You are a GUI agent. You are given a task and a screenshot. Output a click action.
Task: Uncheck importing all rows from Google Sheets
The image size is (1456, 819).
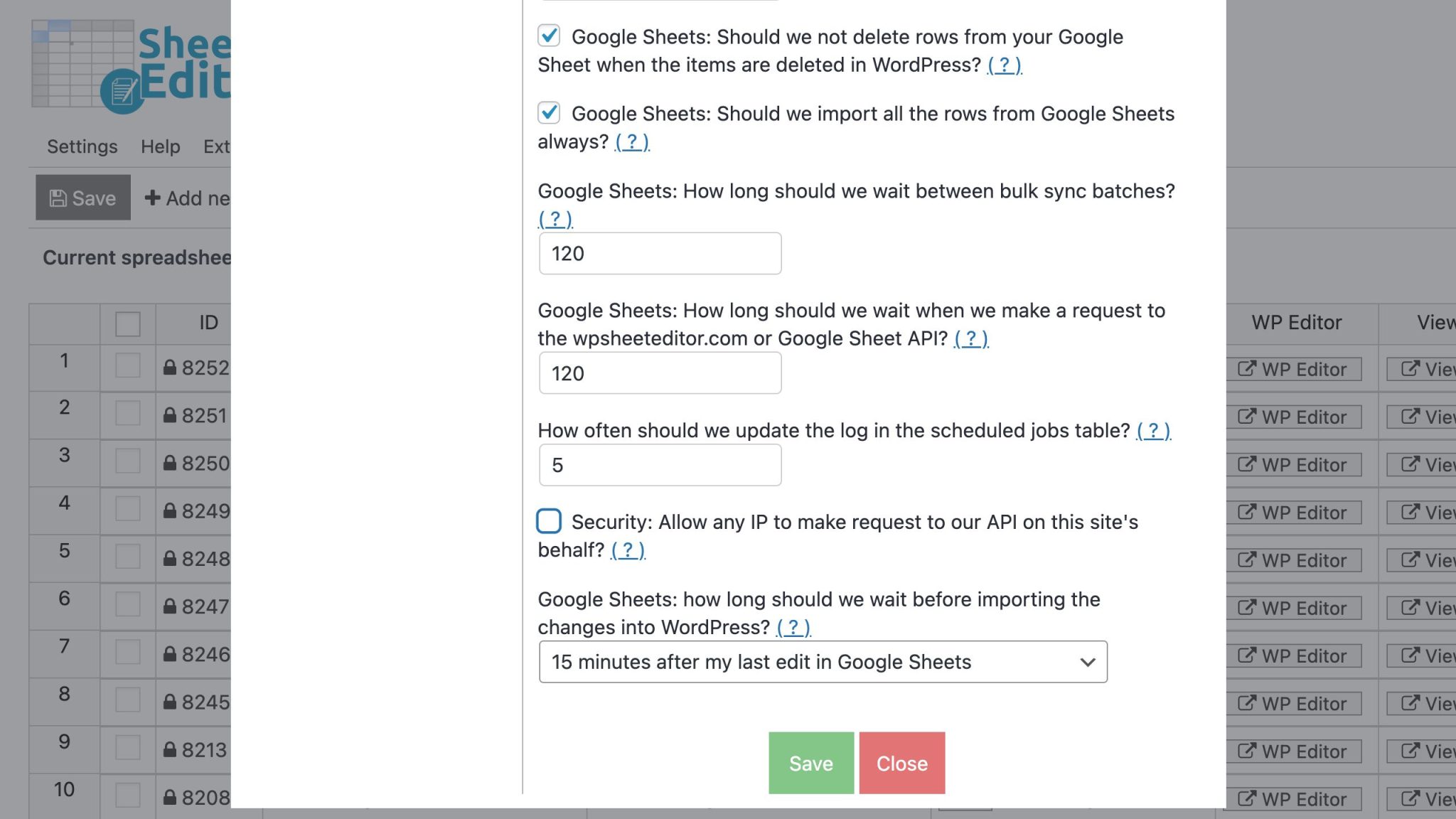click(548, 114)
